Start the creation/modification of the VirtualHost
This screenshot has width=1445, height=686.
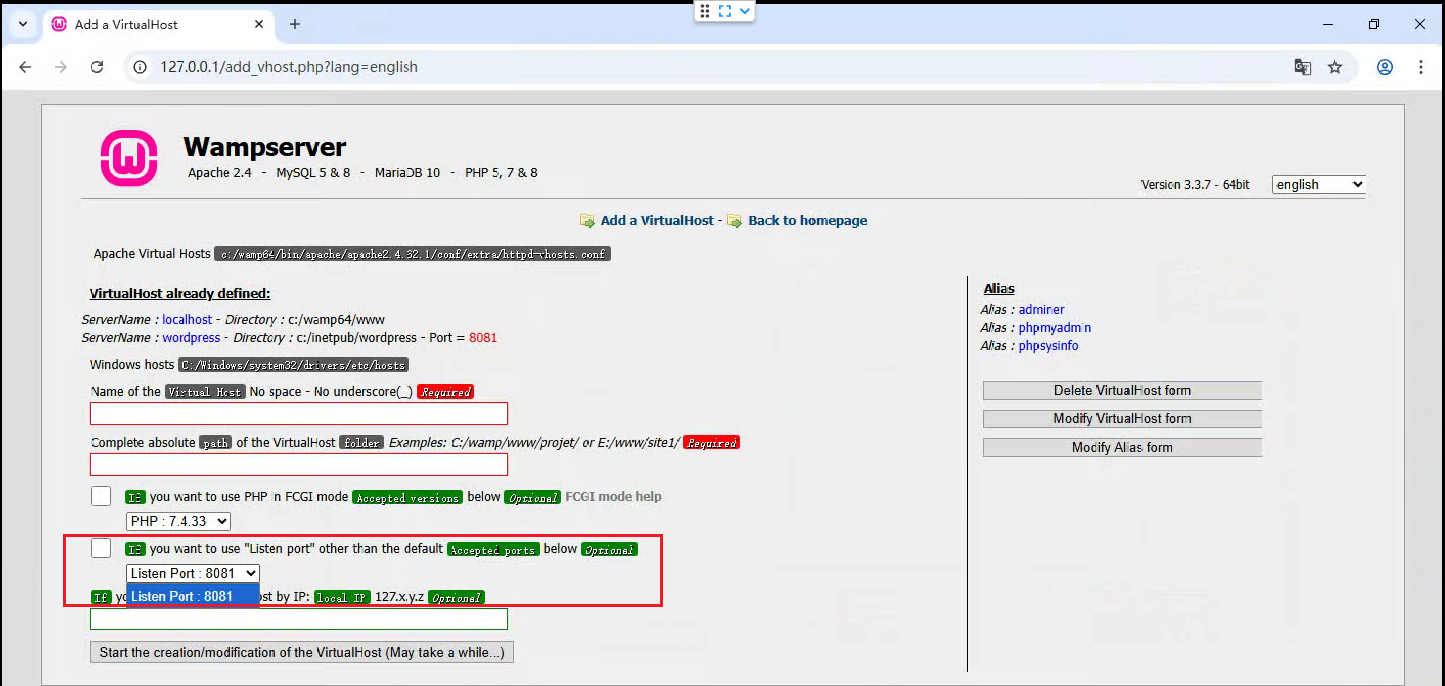[x=302, y=652]
